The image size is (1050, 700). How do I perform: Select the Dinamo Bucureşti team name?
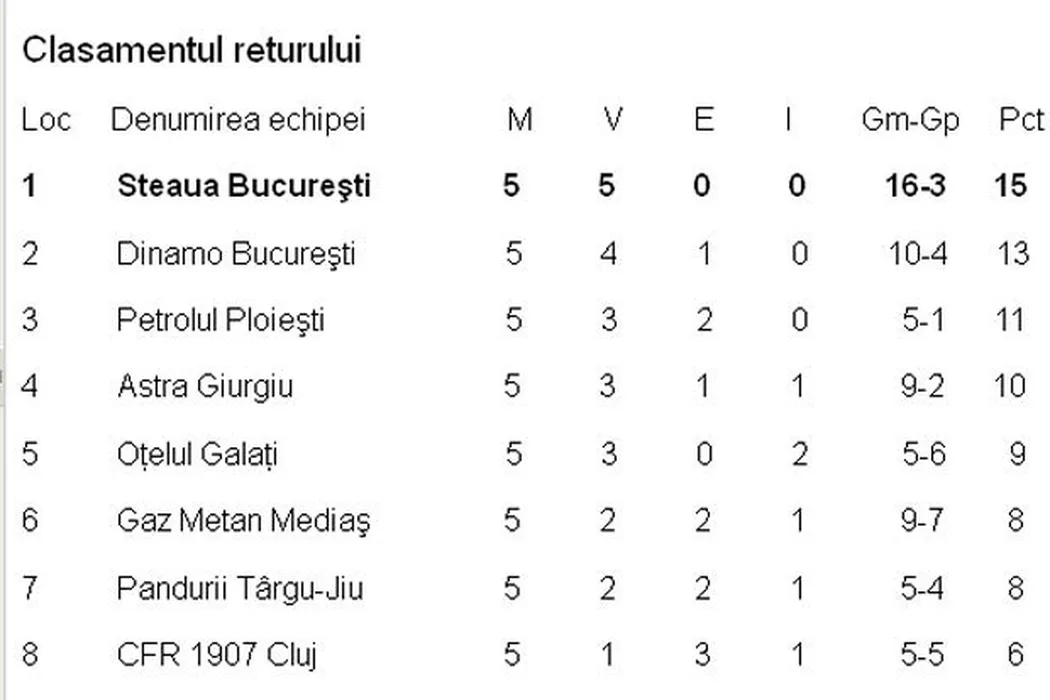(x=236, y=253)
